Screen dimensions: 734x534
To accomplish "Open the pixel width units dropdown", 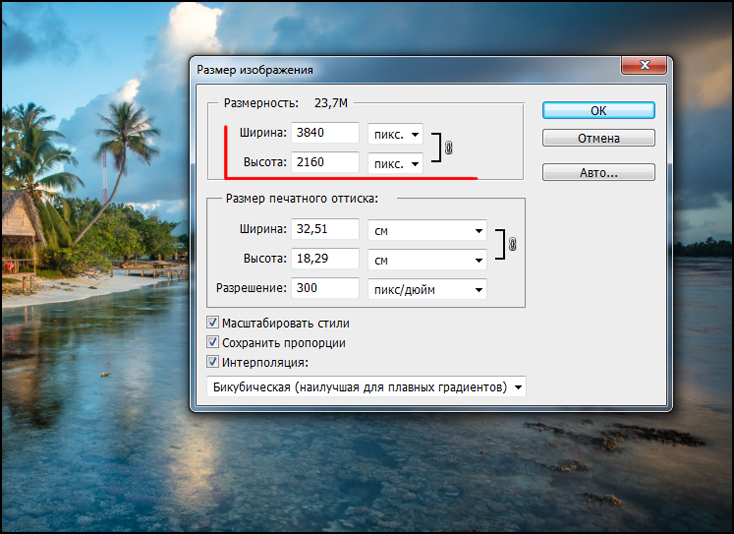I will (396, 134).
